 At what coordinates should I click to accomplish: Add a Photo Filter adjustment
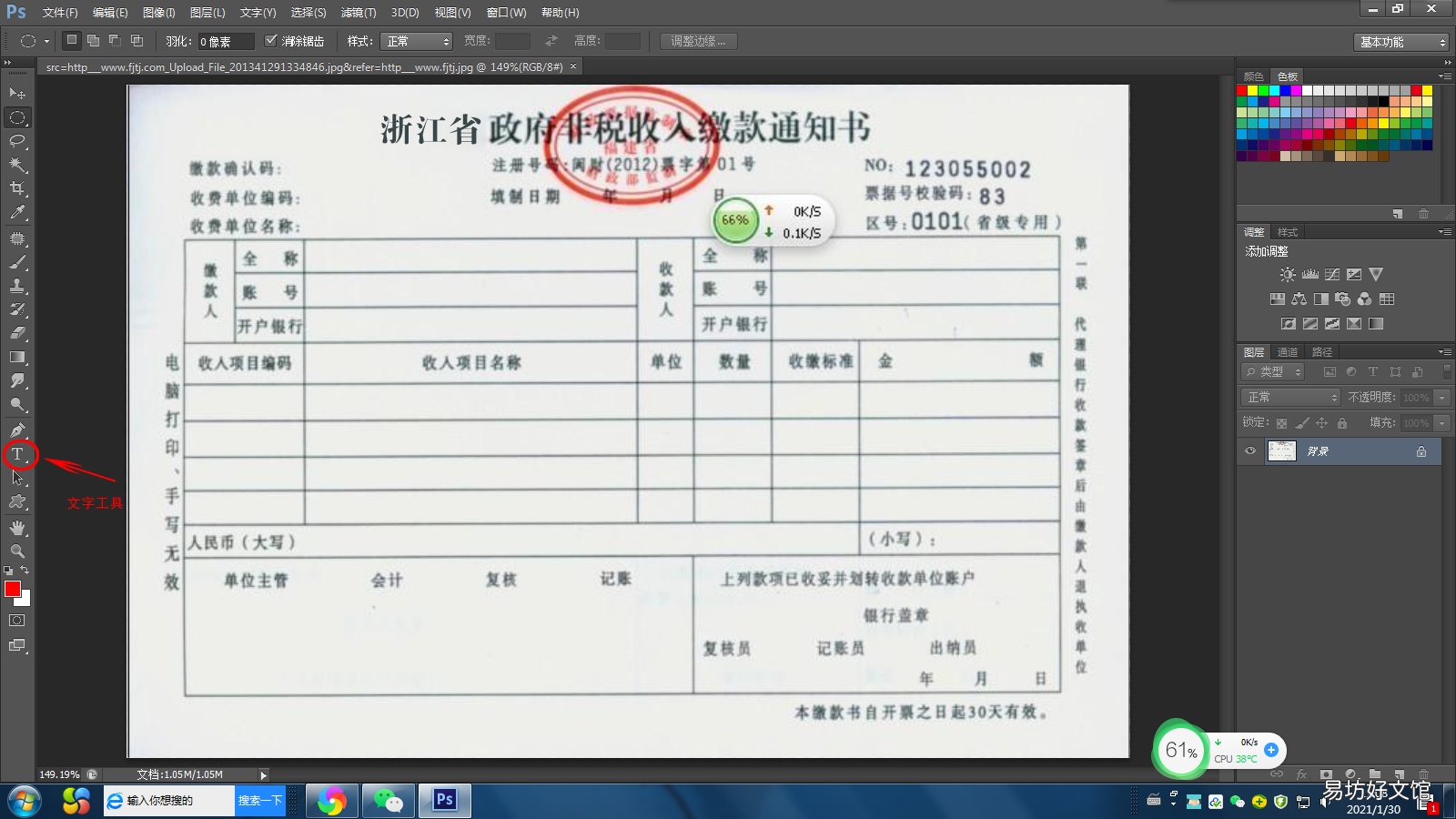[x=1343, y=298]
